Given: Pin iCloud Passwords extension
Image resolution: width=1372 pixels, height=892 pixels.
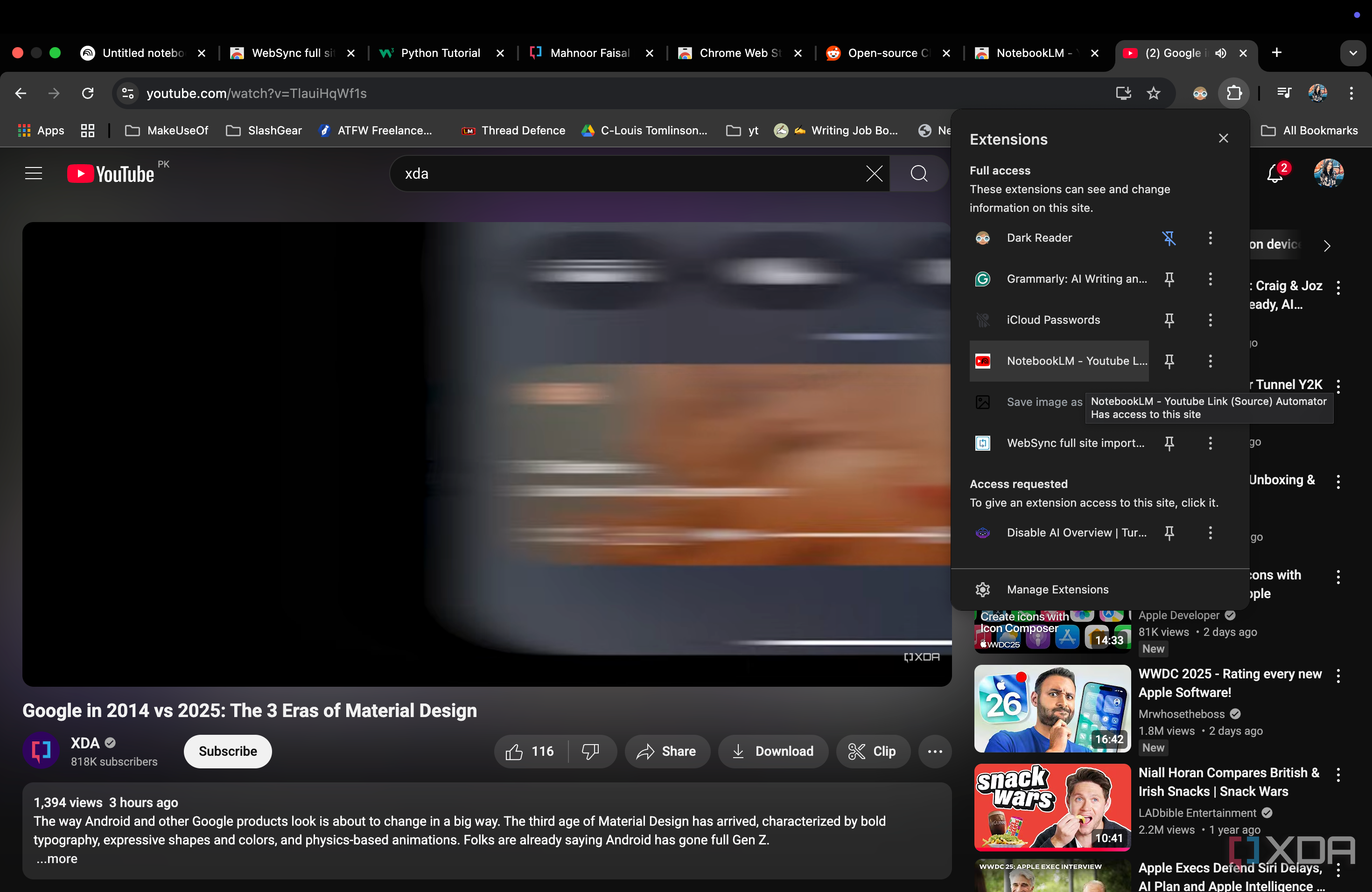Looking at the screenshot, I should click(x=1169, y=320).
